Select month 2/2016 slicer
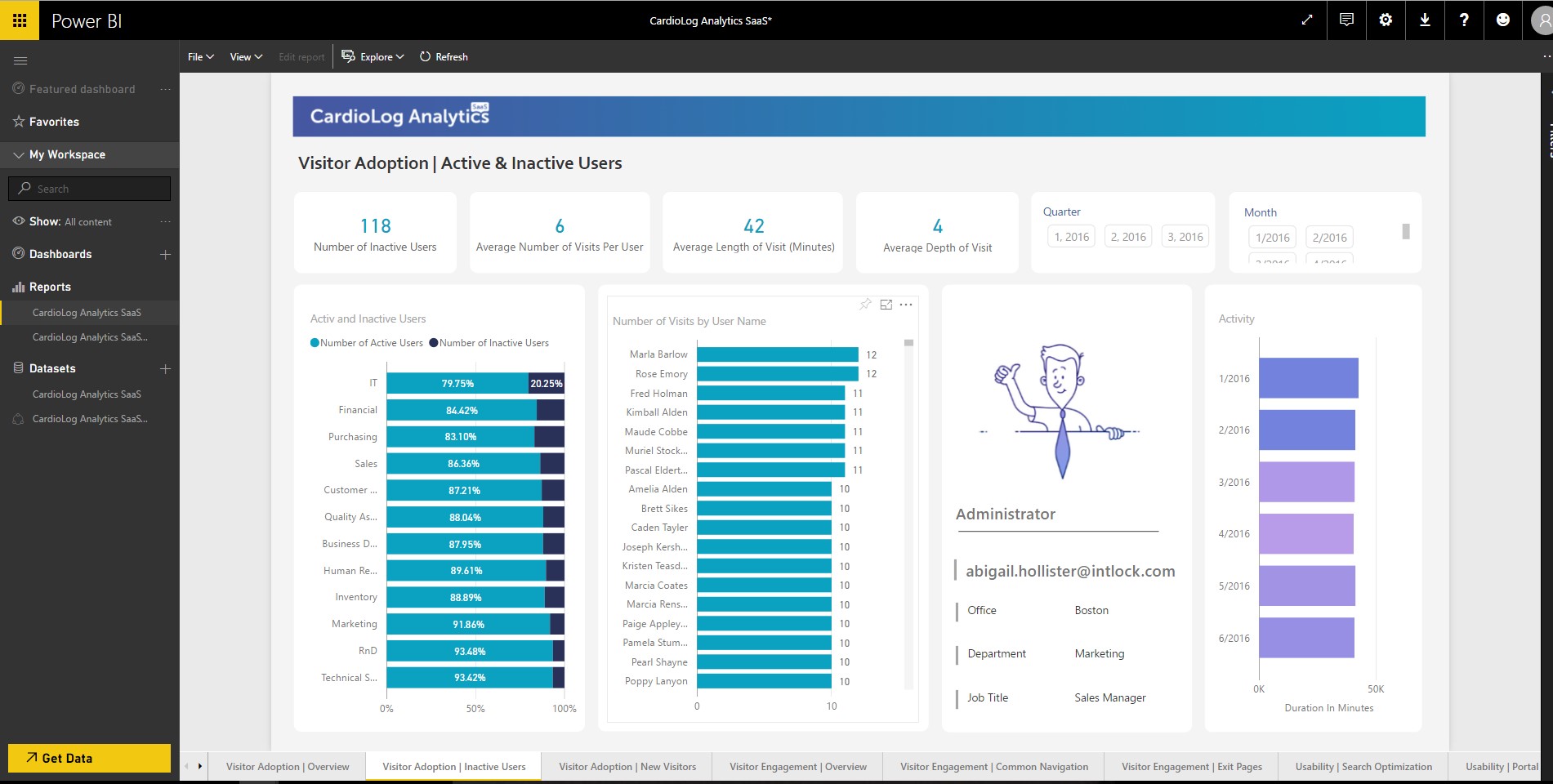The image size is (1553, 784). point(1329,238)
